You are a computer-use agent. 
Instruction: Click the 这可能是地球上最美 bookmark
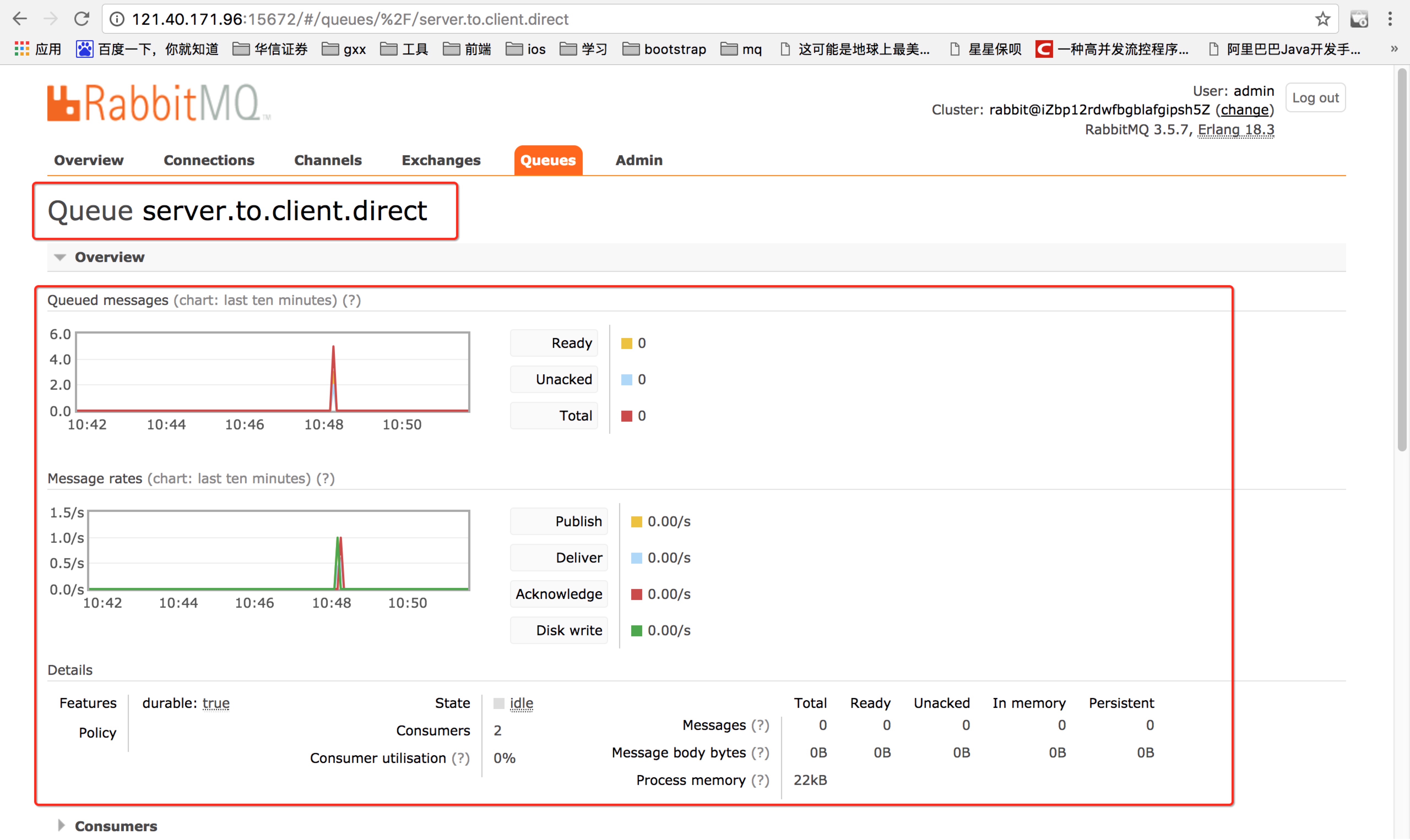(855, 49)
